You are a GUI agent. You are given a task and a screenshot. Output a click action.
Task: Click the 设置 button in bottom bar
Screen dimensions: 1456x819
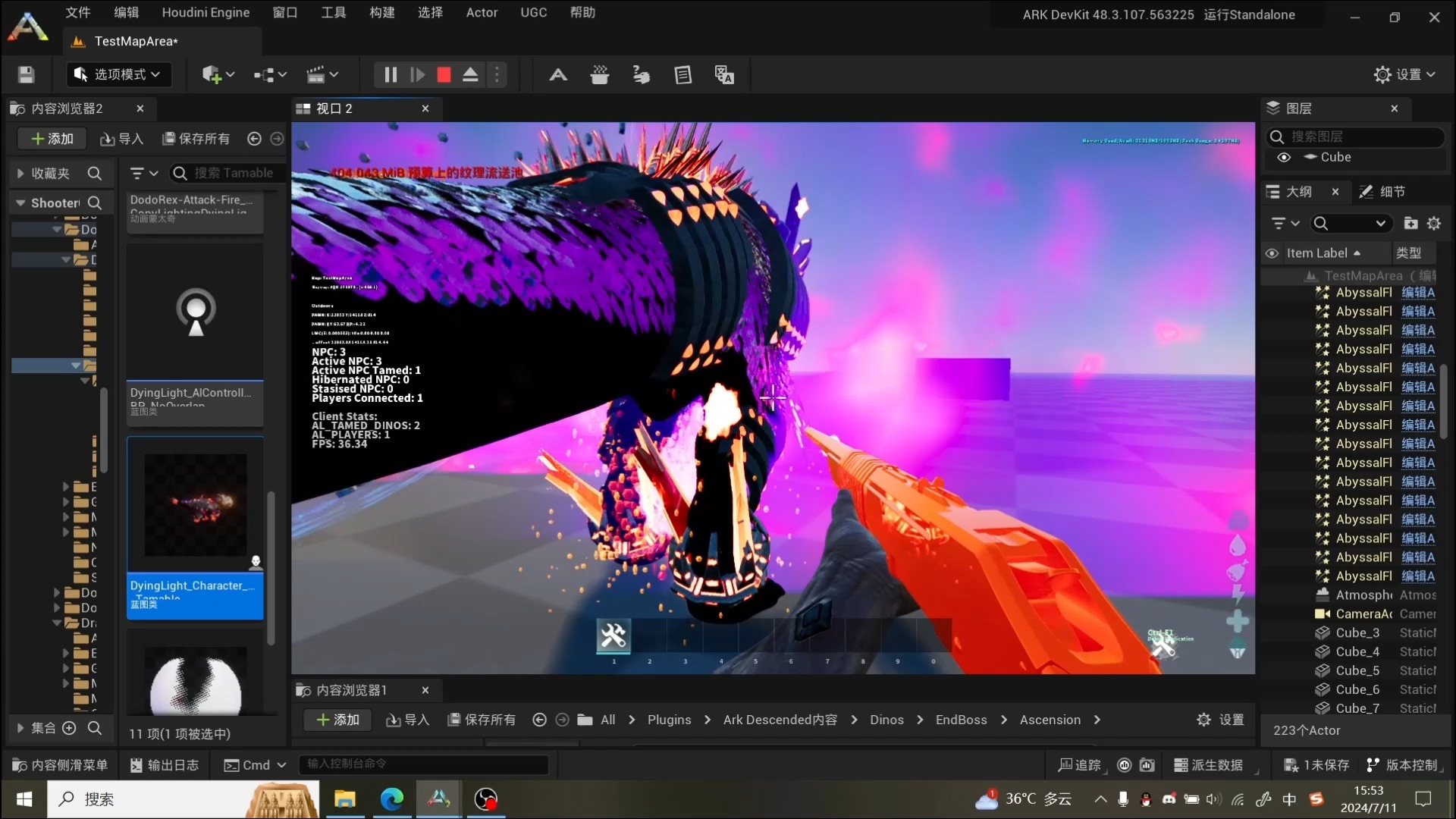pyautogui.click(x=1222, y=719)
